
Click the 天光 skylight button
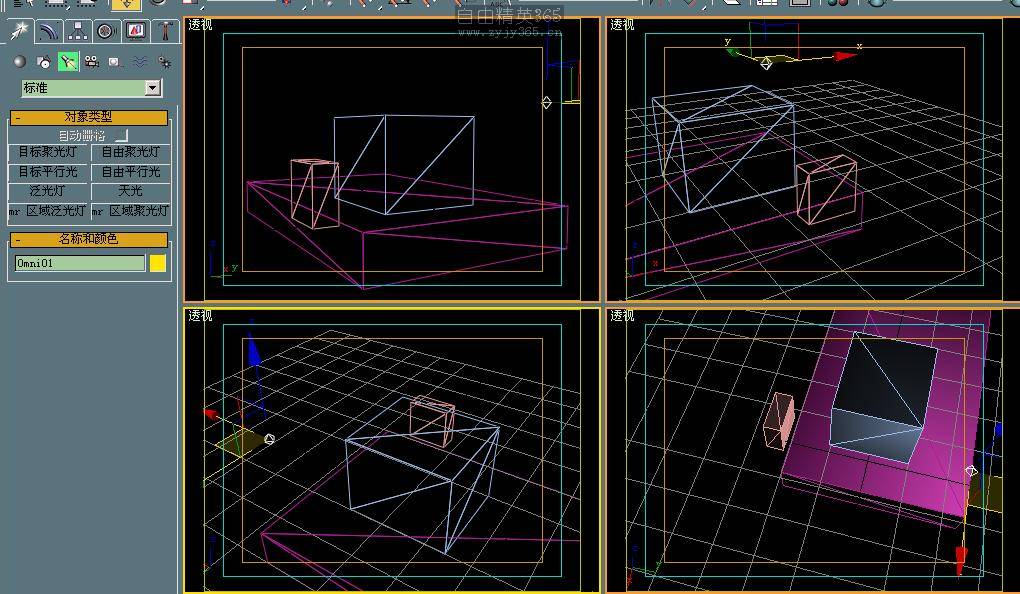130,191
